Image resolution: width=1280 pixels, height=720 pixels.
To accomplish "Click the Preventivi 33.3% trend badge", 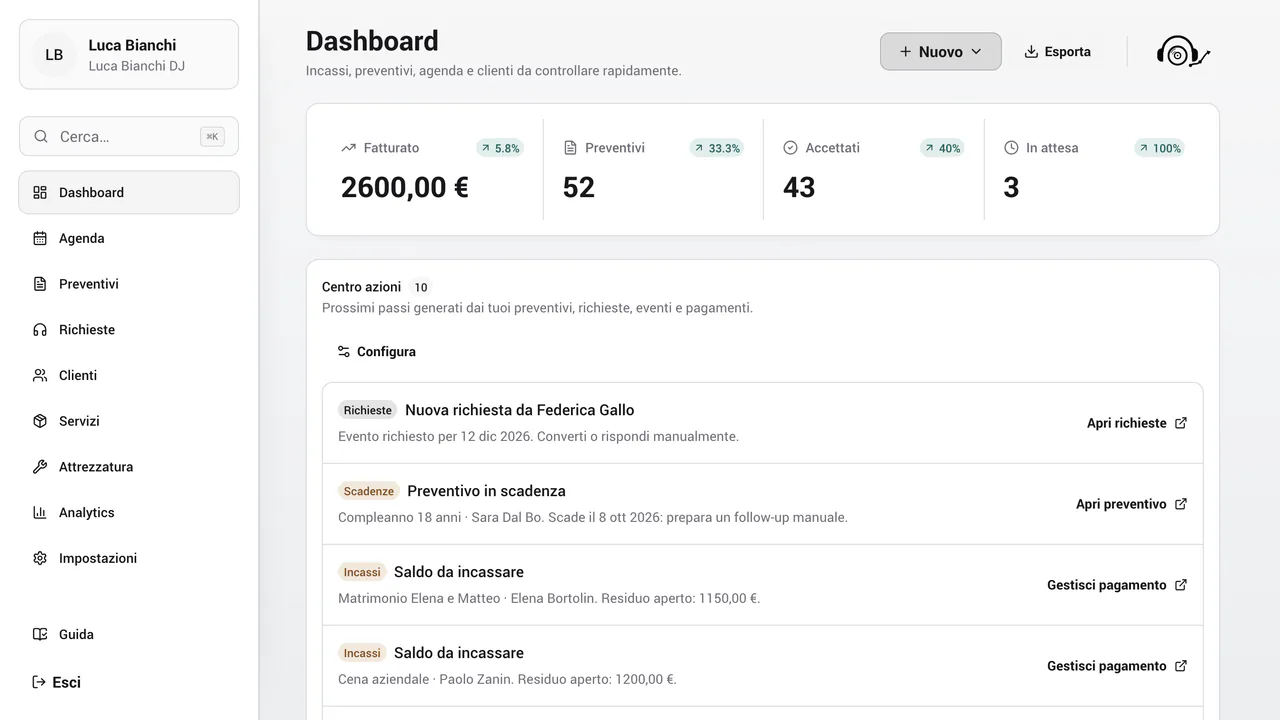I will click(x=716, y=148).
